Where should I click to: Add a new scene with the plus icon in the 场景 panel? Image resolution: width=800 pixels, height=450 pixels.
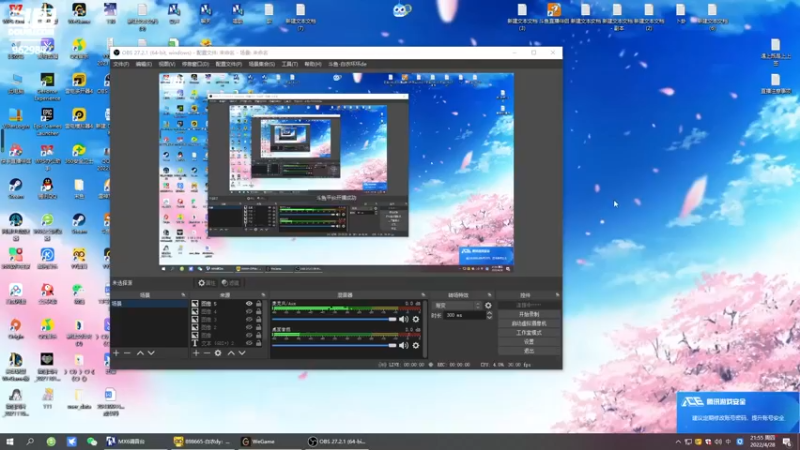tap(116, 353)
